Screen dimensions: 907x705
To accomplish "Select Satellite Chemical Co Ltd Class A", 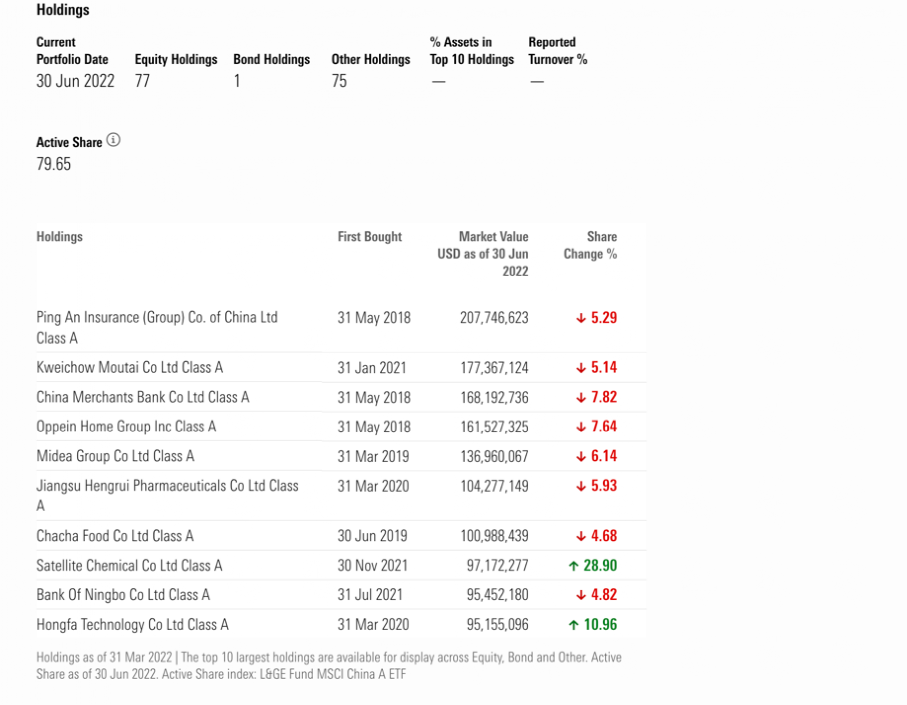I will coord(129,566).
